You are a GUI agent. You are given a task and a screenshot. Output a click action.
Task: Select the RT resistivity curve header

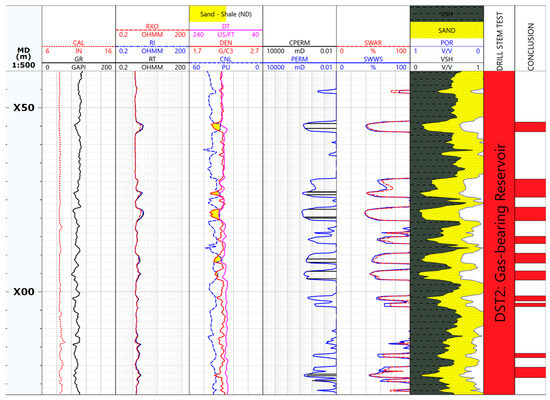(x=152, y=59)
